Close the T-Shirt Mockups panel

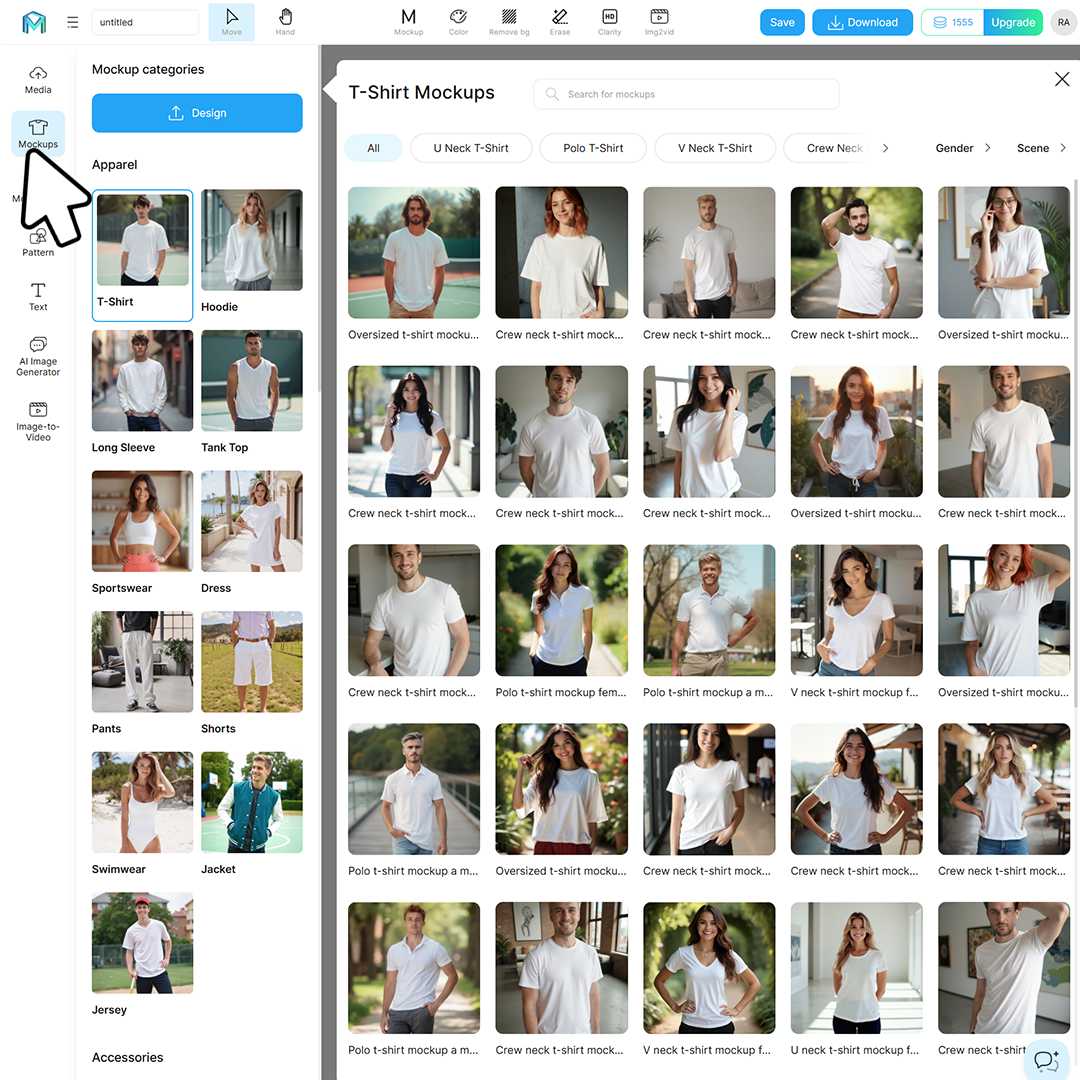pyautogui.click(x=1061, y=79)
